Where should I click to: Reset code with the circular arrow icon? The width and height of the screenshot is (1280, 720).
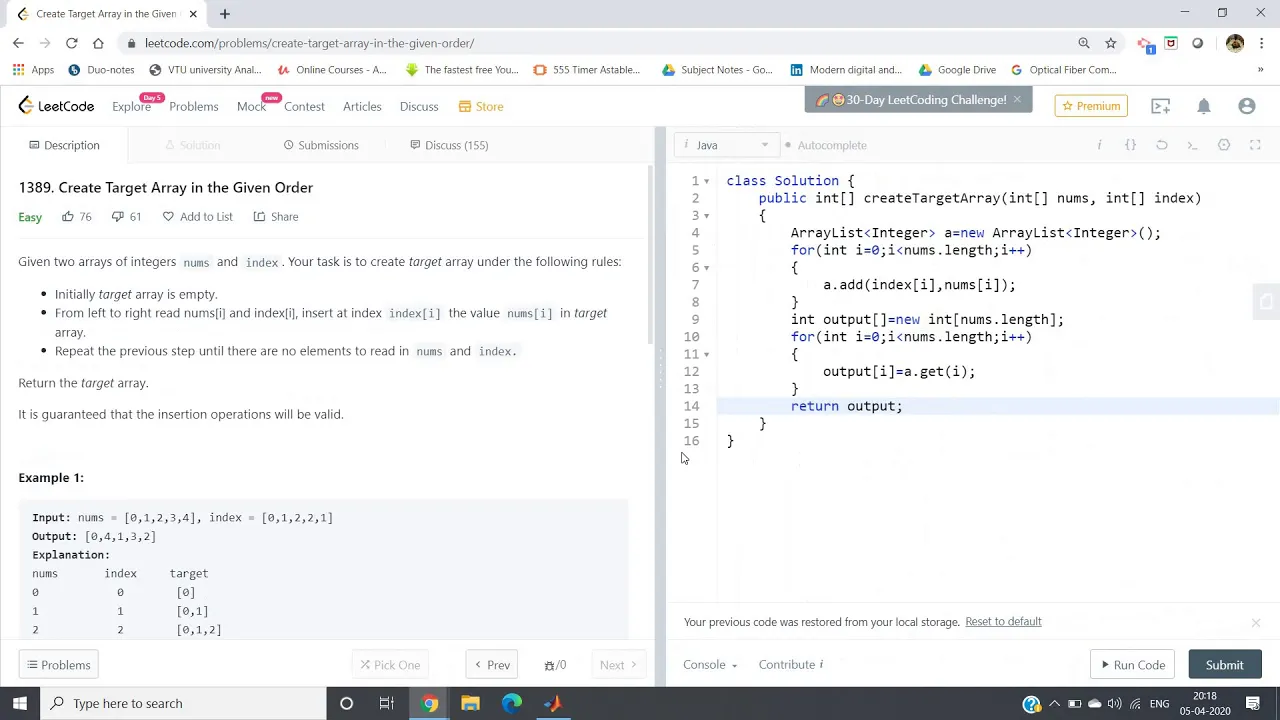click(1161, 145)
